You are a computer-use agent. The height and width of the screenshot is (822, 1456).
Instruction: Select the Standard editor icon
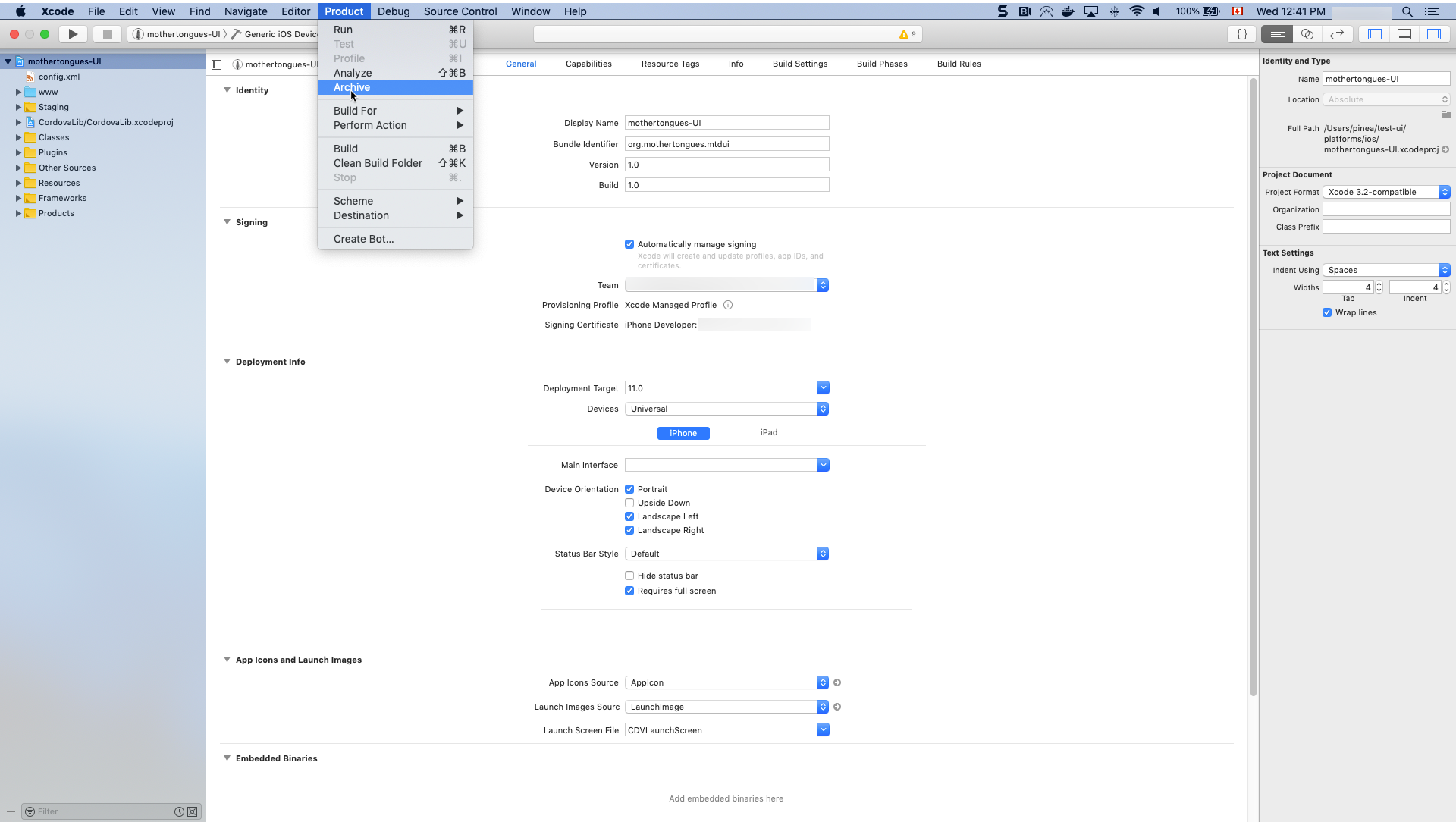click(1277, 34)
